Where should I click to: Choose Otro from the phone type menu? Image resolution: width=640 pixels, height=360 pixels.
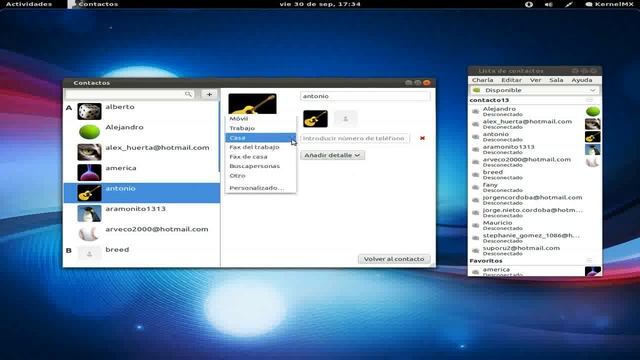point(260,176)
